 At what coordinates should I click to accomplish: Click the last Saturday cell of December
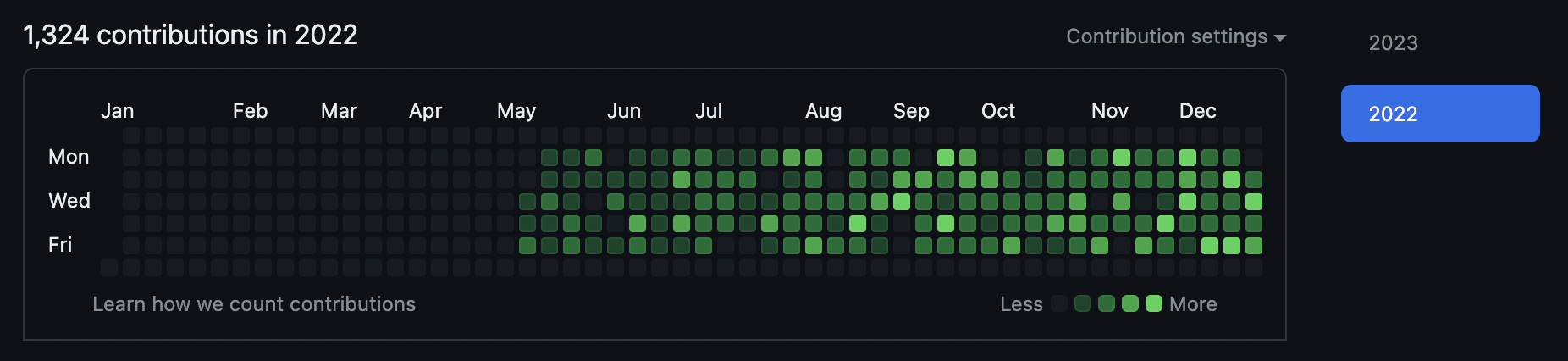click(1254, 268)
